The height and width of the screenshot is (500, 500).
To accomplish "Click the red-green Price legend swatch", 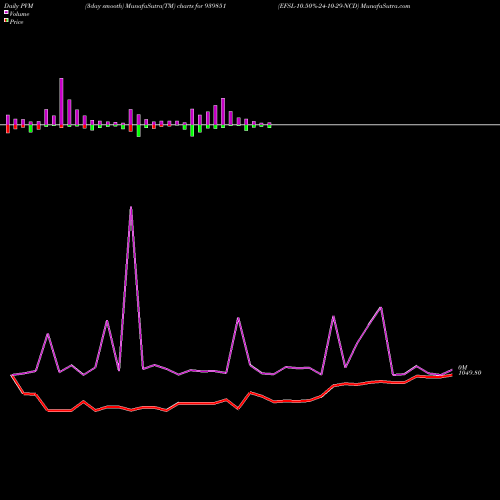I will pos(6,20).
